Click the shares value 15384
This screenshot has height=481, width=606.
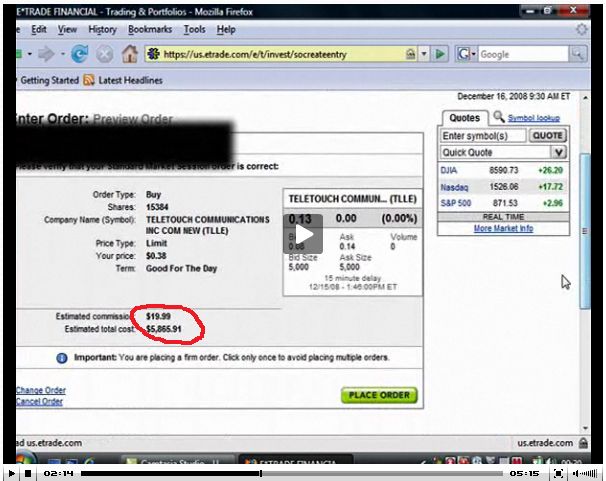click(157, 207)
